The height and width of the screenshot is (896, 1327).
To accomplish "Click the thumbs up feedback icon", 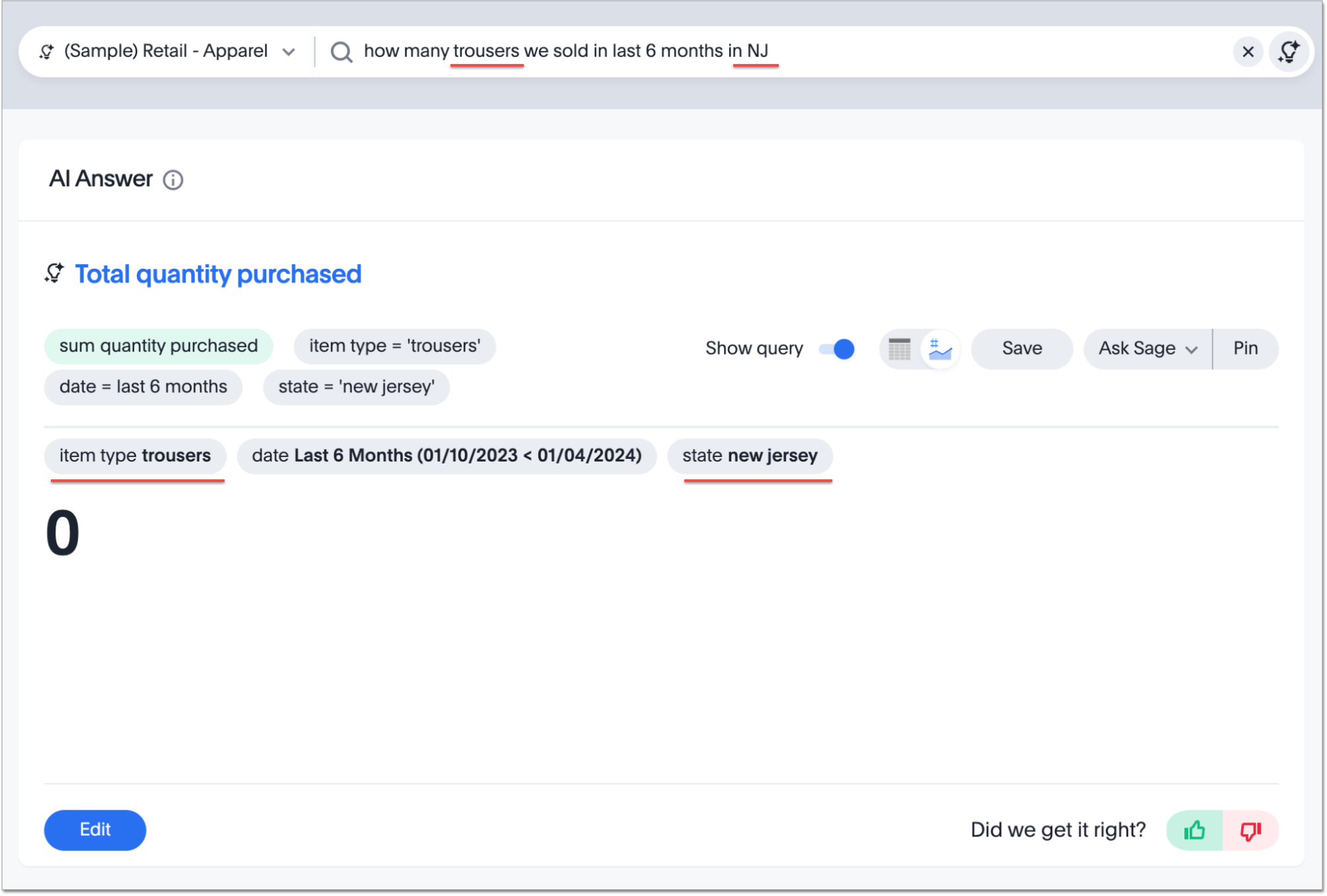I will 1194,829.
